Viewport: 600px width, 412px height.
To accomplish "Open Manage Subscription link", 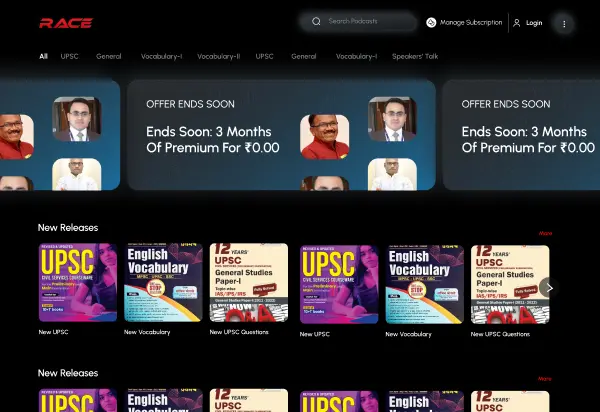I will point(471,23).
